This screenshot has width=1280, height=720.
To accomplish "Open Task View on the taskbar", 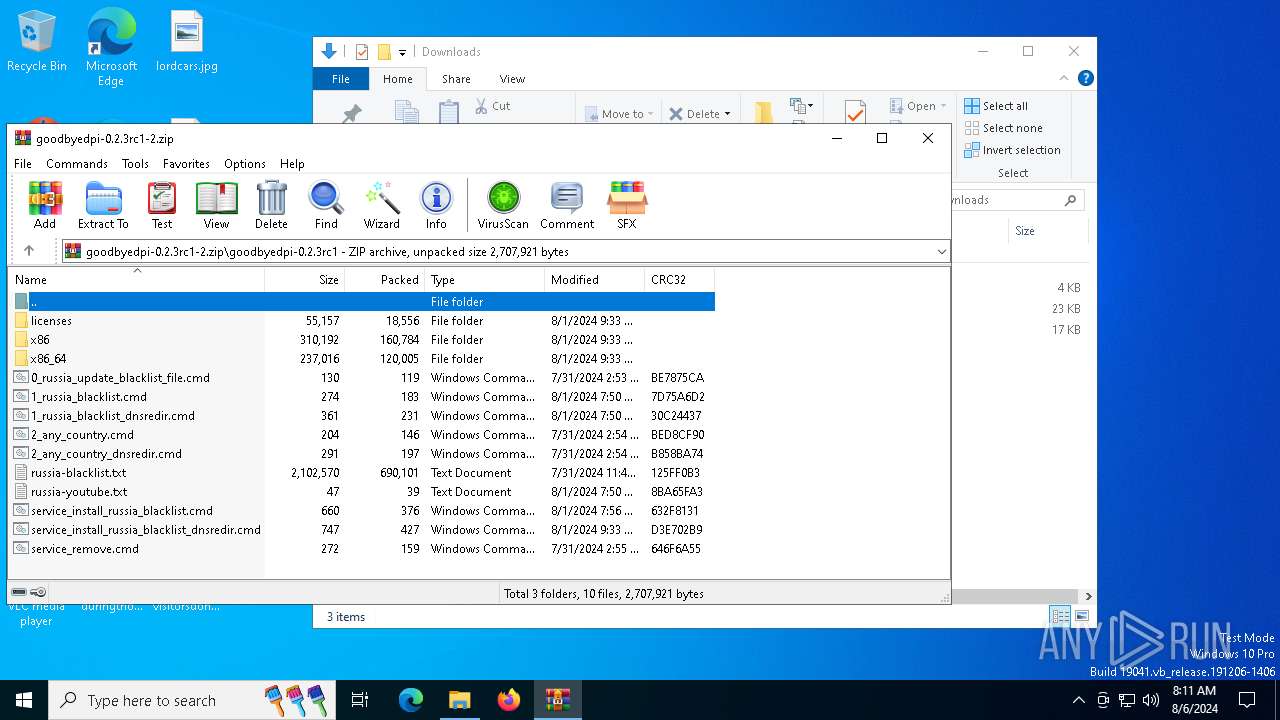I will (361, 700).
